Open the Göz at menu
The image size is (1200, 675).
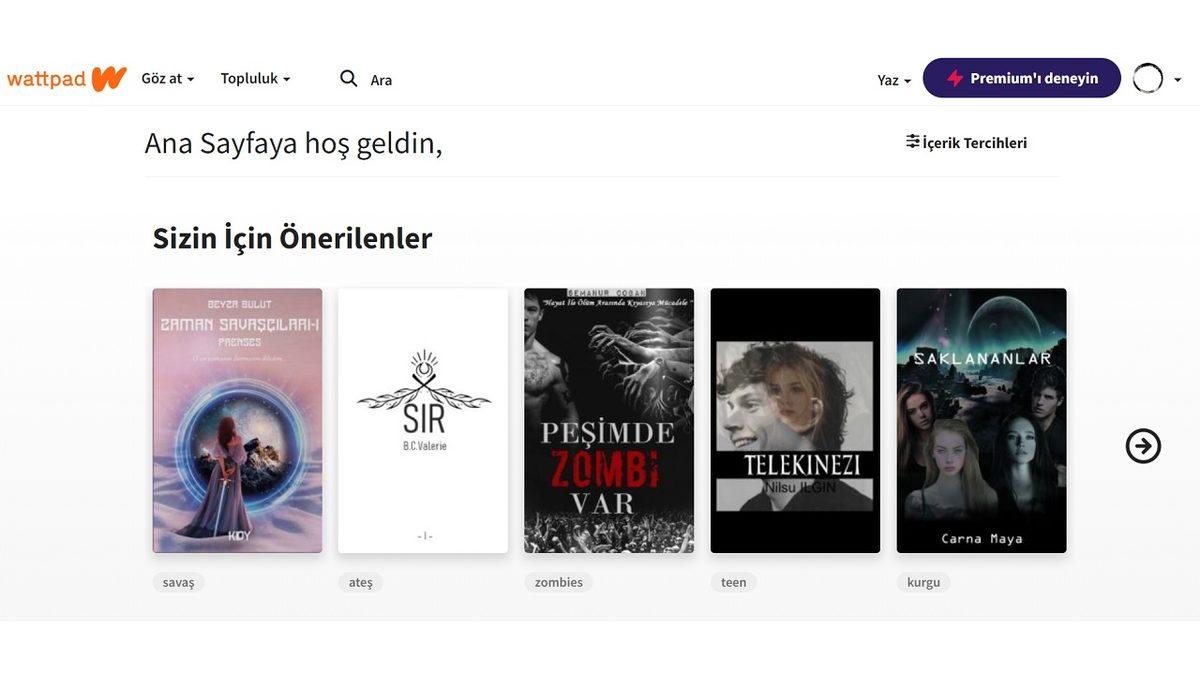click(x=166, y=78)
